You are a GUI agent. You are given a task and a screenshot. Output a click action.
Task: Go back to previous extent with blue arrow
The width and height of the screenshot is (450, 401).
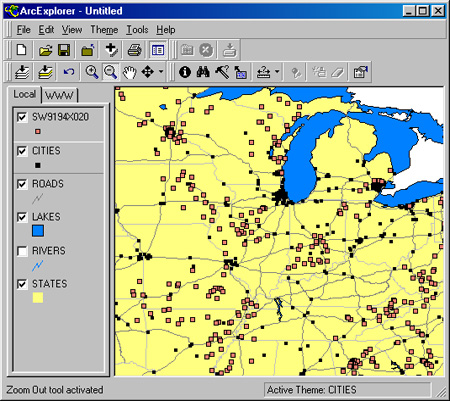(69, 72)
